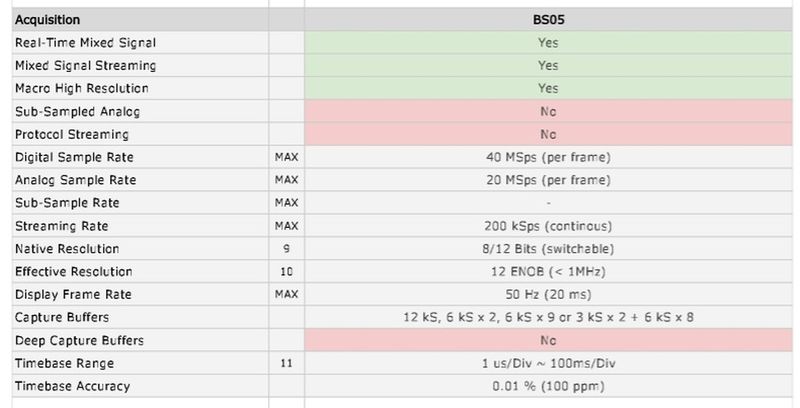This screenshot has width=800, height=408.
Task: Click the Acquisition header cell
Action: (48, 20)
